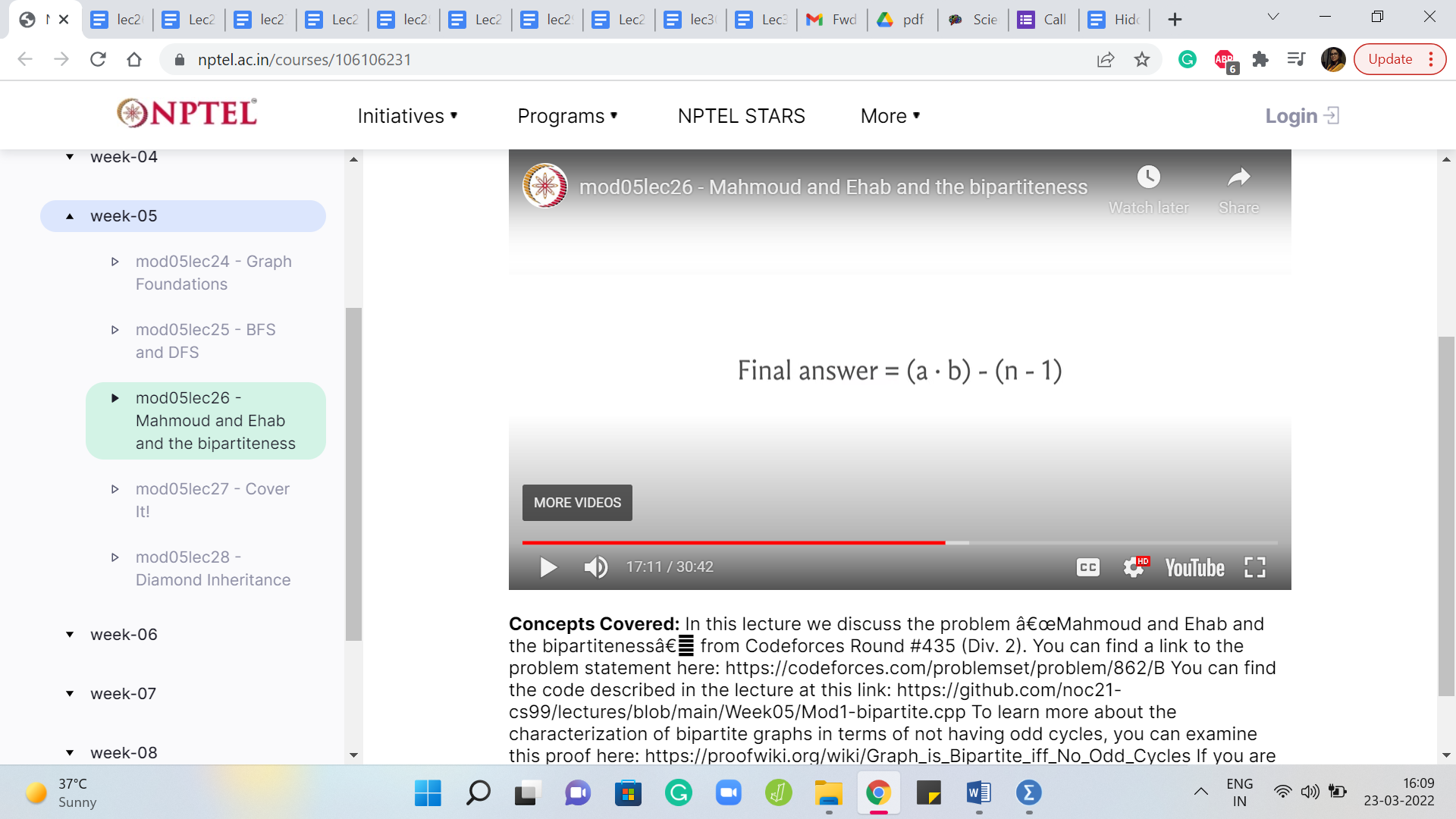Open video on YouTube logo
Viewport: 1456px width, 819px height.
coord(1194,567)
